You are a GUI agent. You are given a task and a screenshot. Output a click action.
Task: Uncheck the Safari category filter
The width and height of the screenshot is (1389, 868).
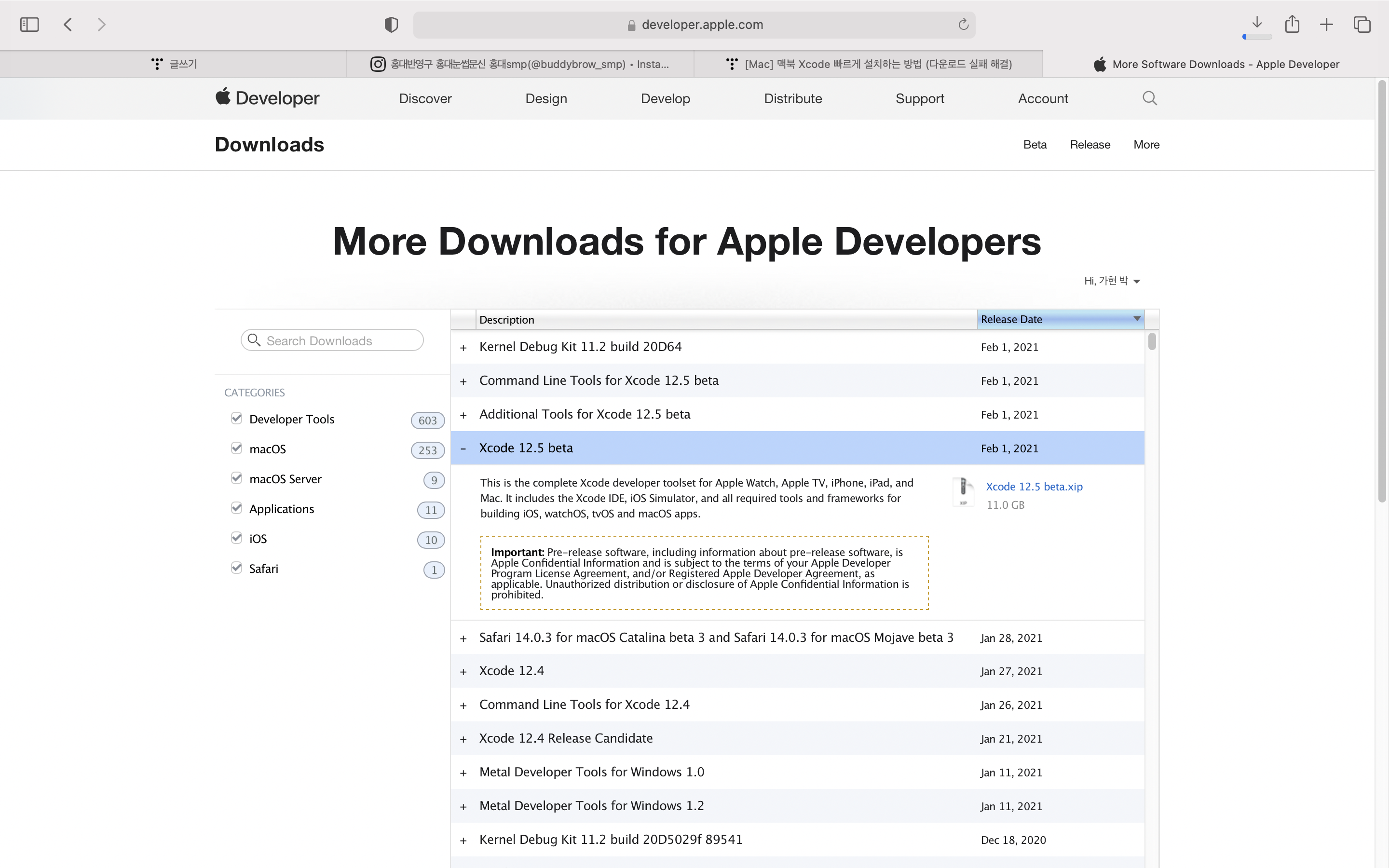click(236, 568)
